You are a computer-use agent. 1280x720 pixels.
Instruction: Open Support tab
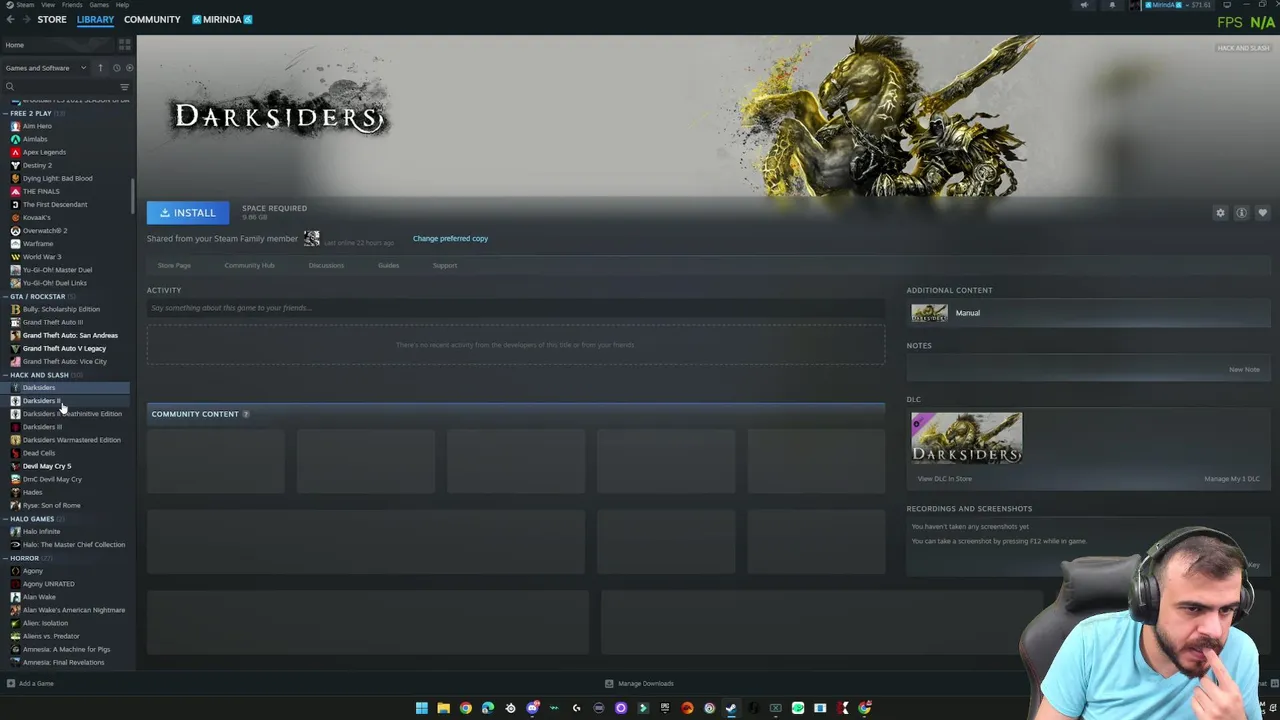click(x=445, y=266)
